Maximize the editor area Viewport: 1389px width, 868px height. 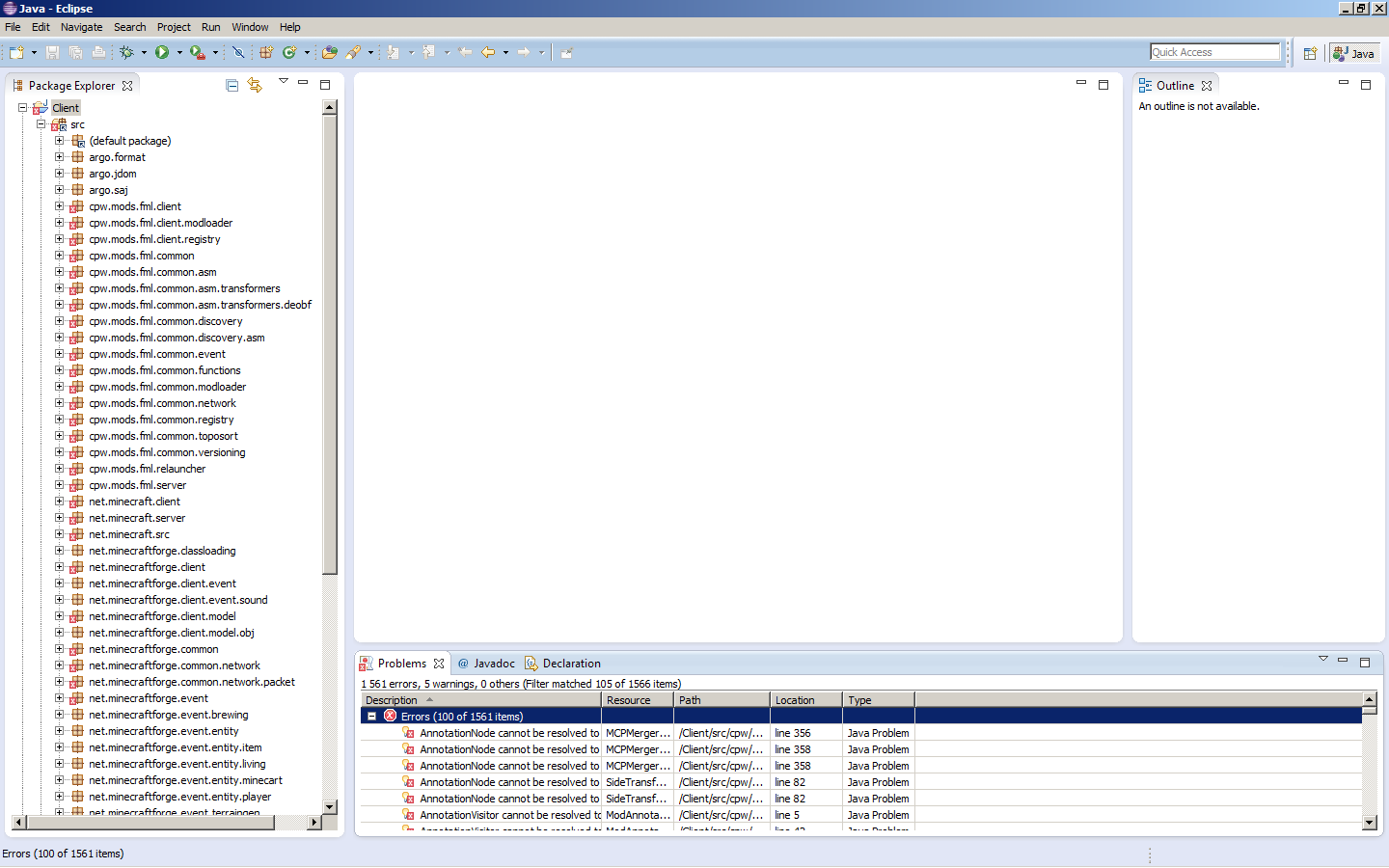(x=1104, y=85)
